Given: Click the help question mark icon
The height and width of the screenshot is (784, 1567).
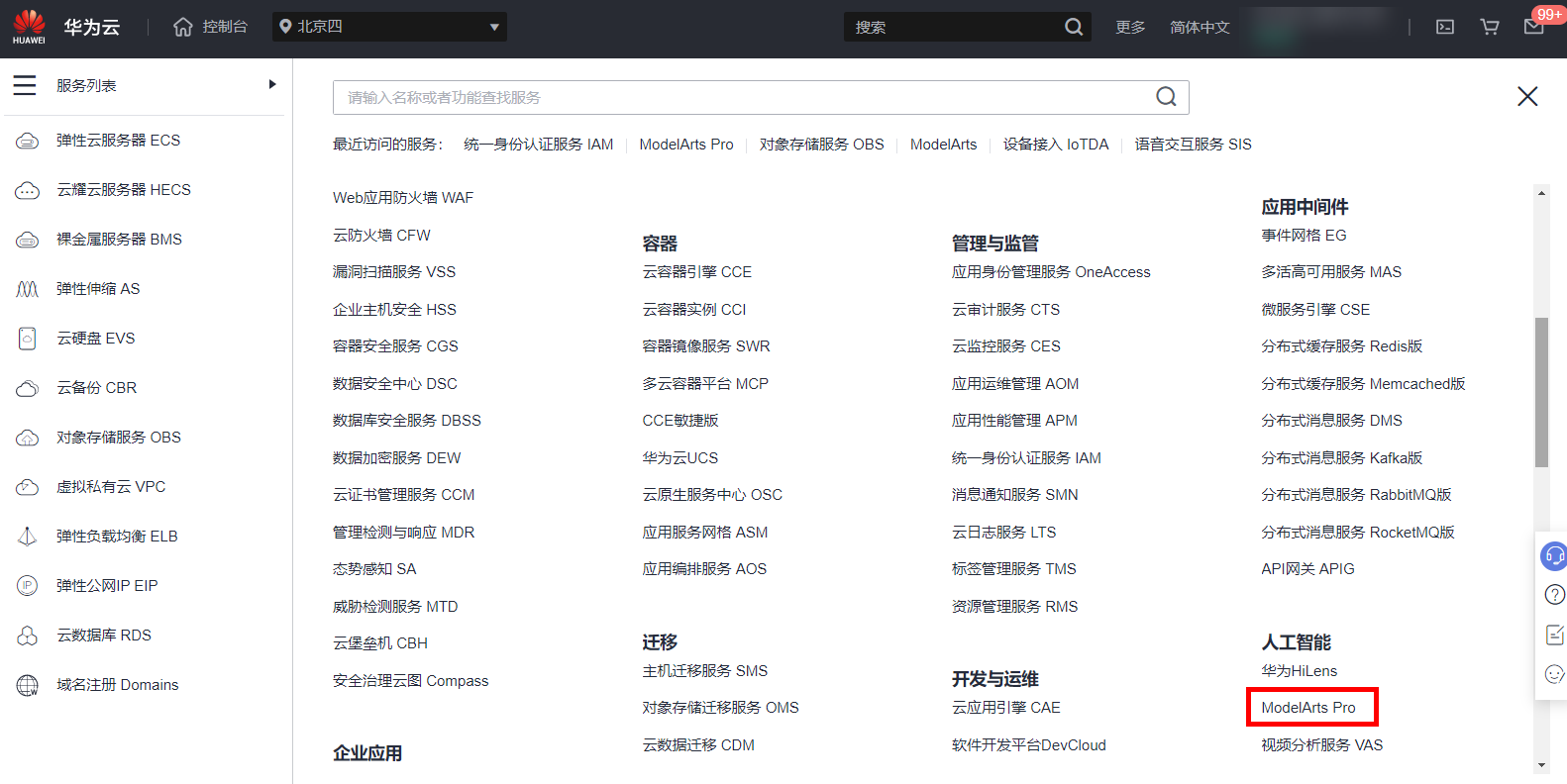Looking at the screenshot, I should (x=1554, y=595).
